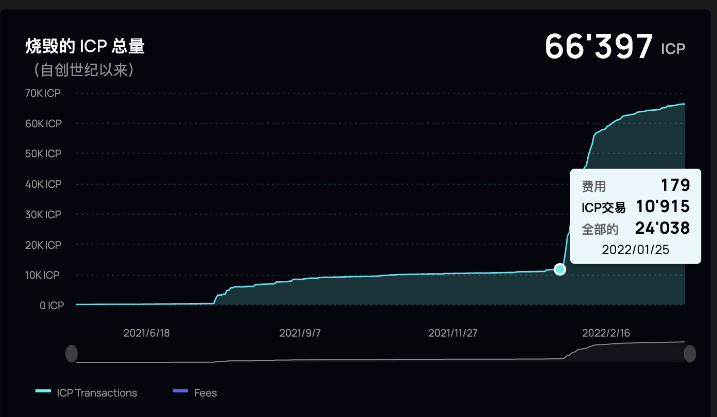717x417 pixels.
Task: Click the tooltip ICP交易 value 10'915
Action: coord(663,207)
